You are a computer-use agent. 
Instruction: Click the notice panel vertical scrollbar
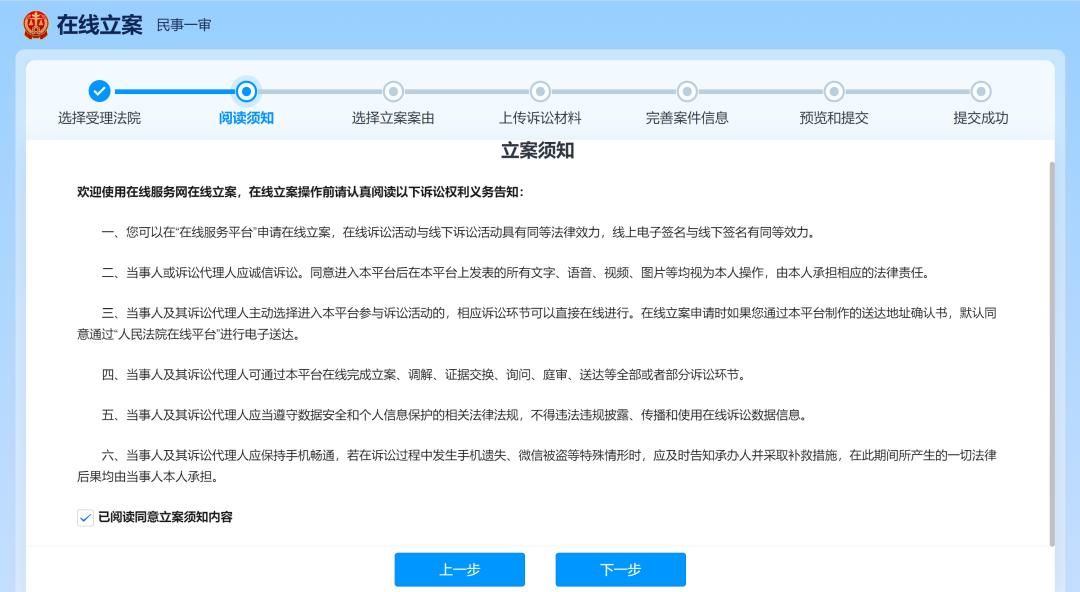click(x=1050, y=350)
